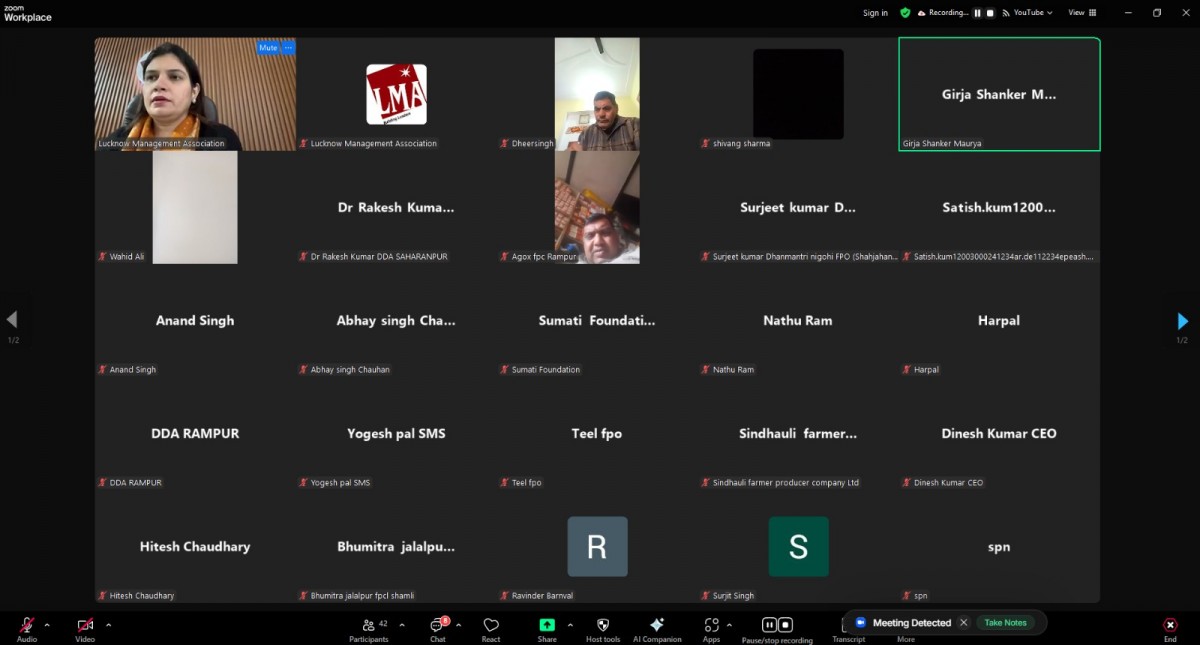This screenshot has width=1200, height=645.
Task: Click the Meeting Detected Zoom icon
Action: point(860,622)
